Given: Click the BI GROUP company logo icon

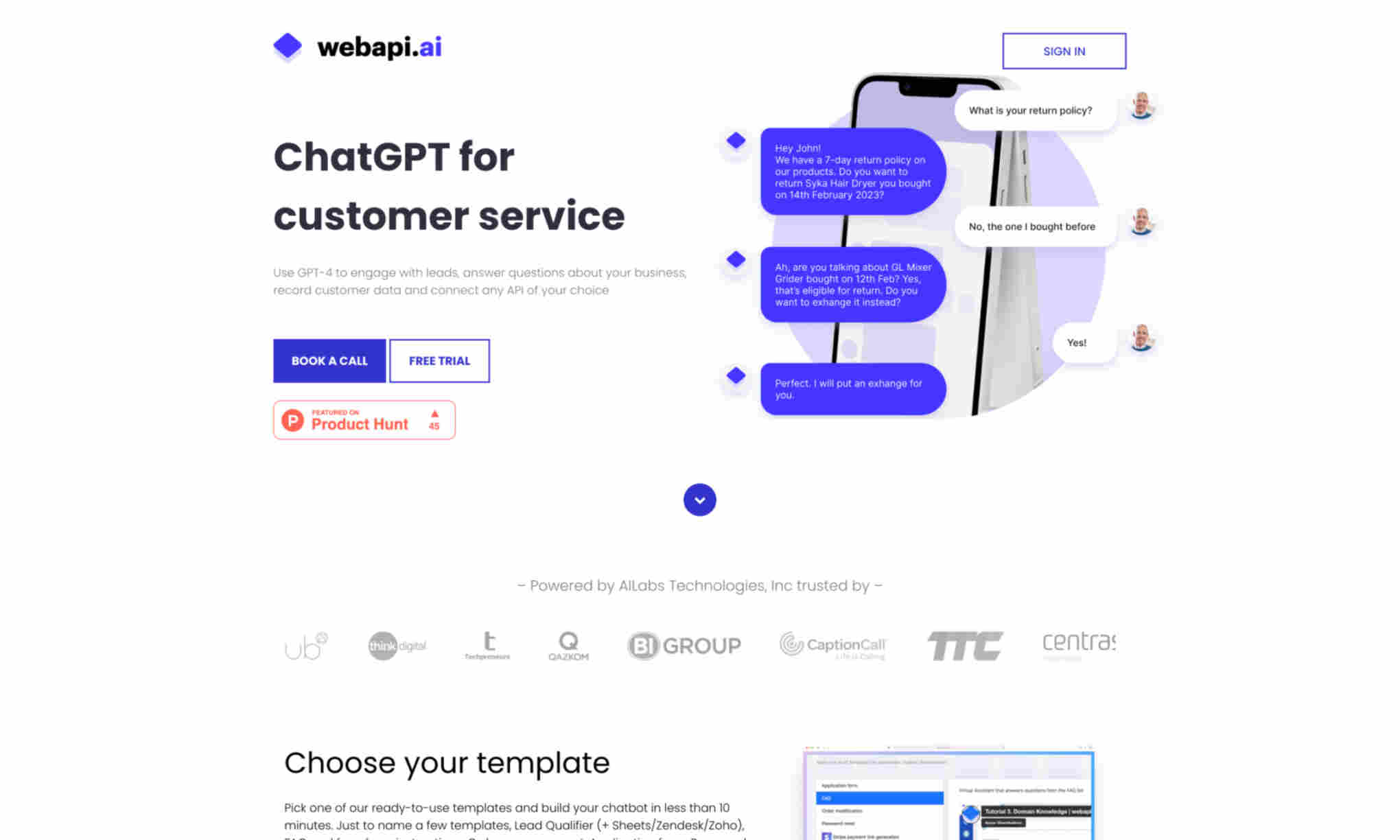Looking at the screenshot, I should click(684, 644).
